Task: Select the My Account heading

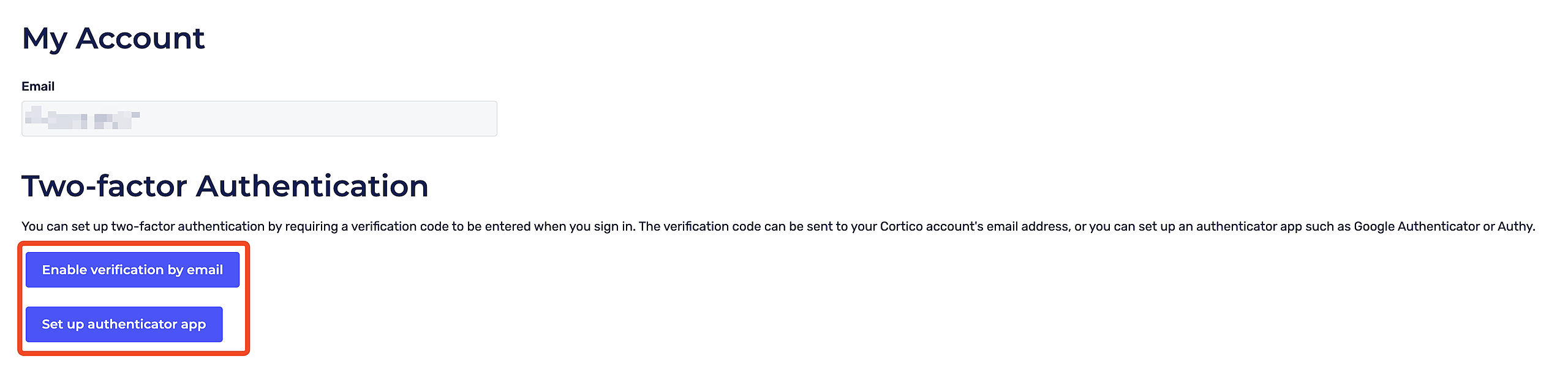Action: click(x=113, y=39)
